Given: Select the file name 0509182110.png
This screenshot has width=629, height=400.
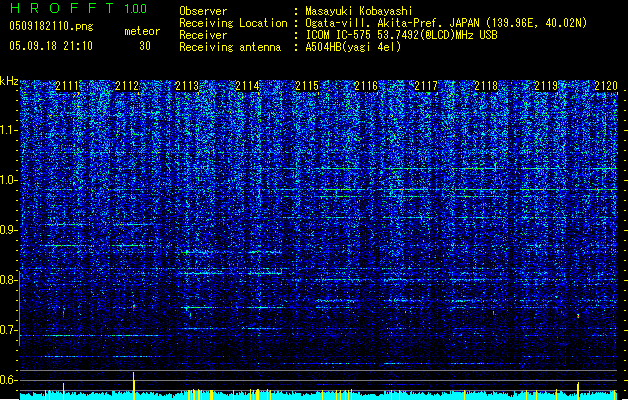Looking at the screenshot, I should tap(51, 26).
